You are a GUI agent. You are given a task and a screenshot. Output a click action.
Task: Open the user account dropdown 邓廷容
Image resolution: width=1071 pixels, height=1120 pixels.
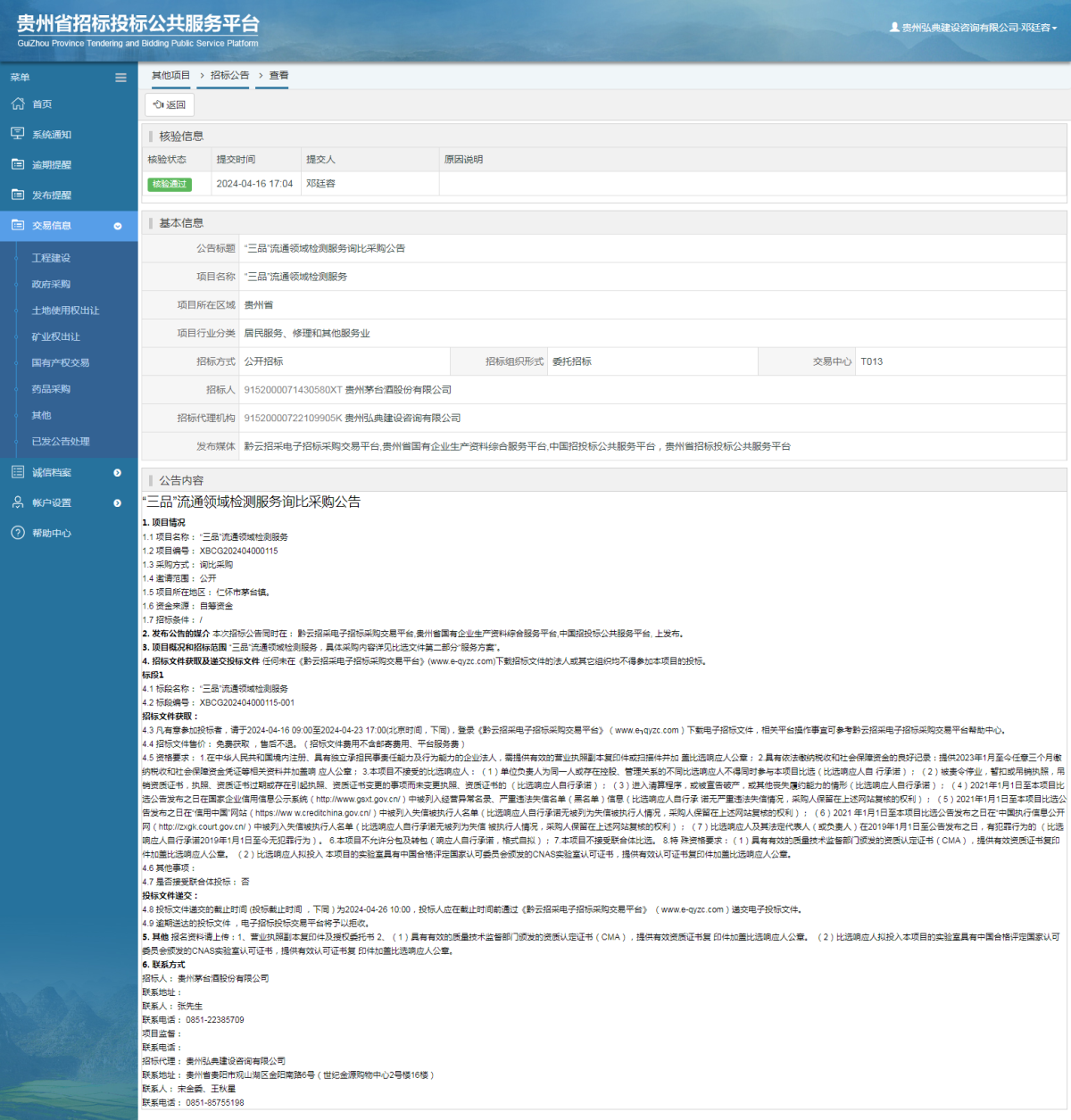point(974,28)
